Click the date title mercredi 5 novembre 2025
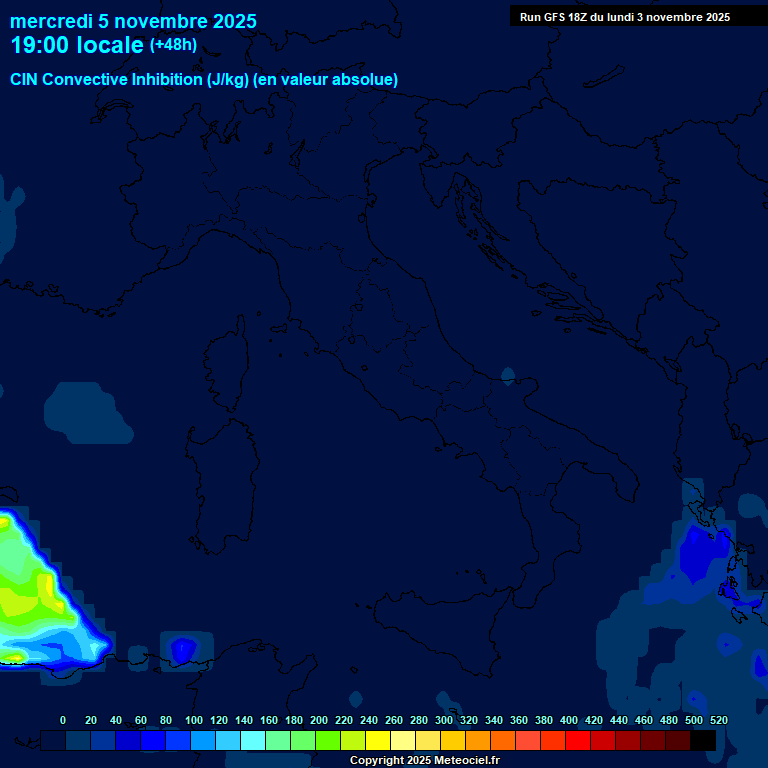Screen dimensions: 768x768 click(x=133, y=21)
